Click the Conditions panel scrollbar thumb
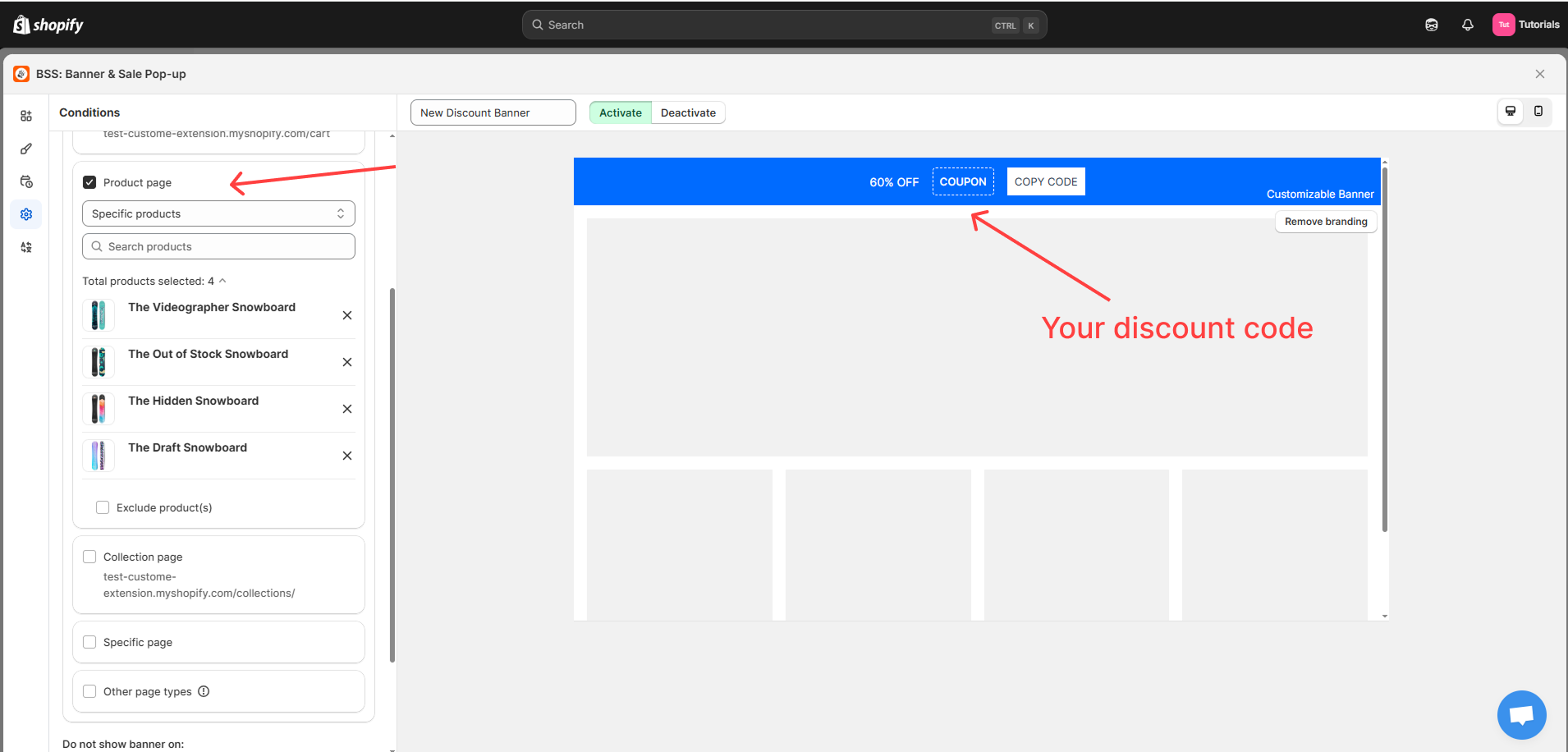The height and width of the screenshot is (752, 1568). pos(392,475)
